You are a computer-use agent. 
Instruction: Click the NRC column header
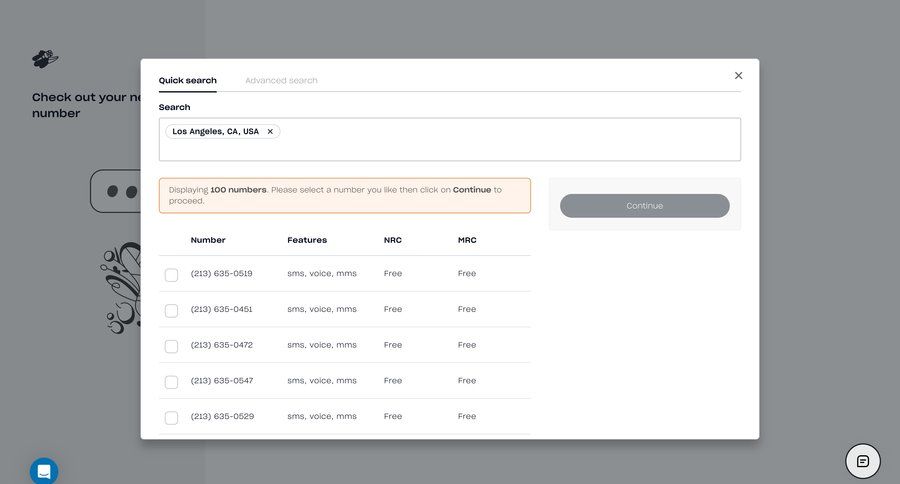click(x=393, y=240)
